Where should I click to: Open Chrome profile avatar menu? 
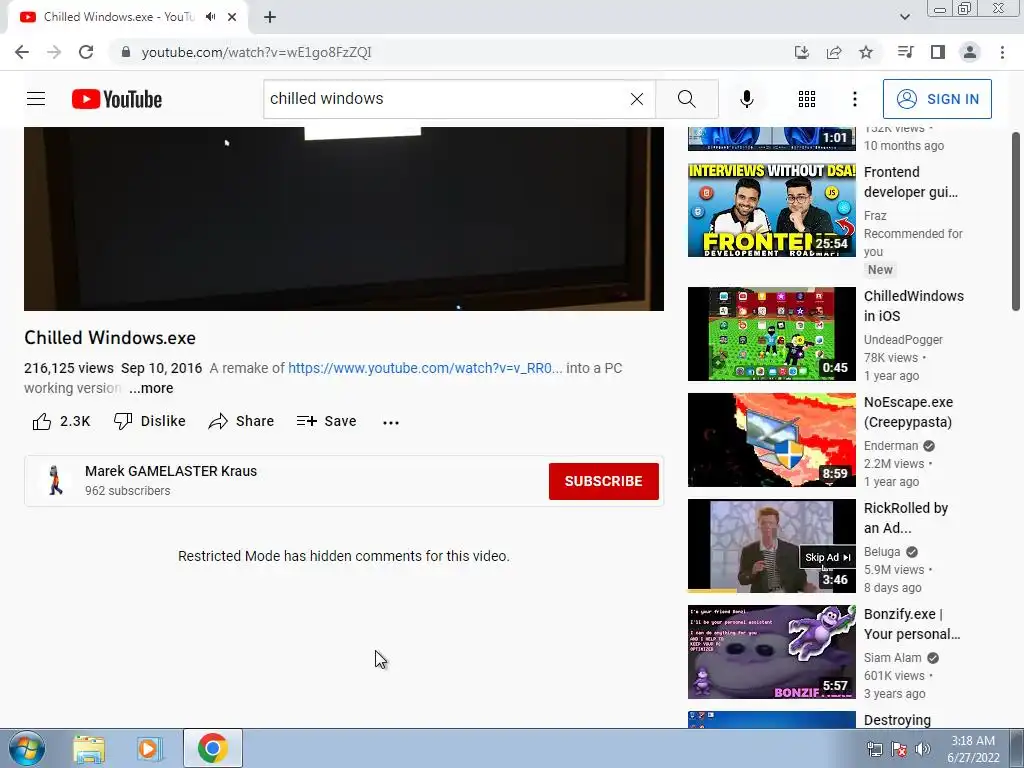[x=970, y=52]
